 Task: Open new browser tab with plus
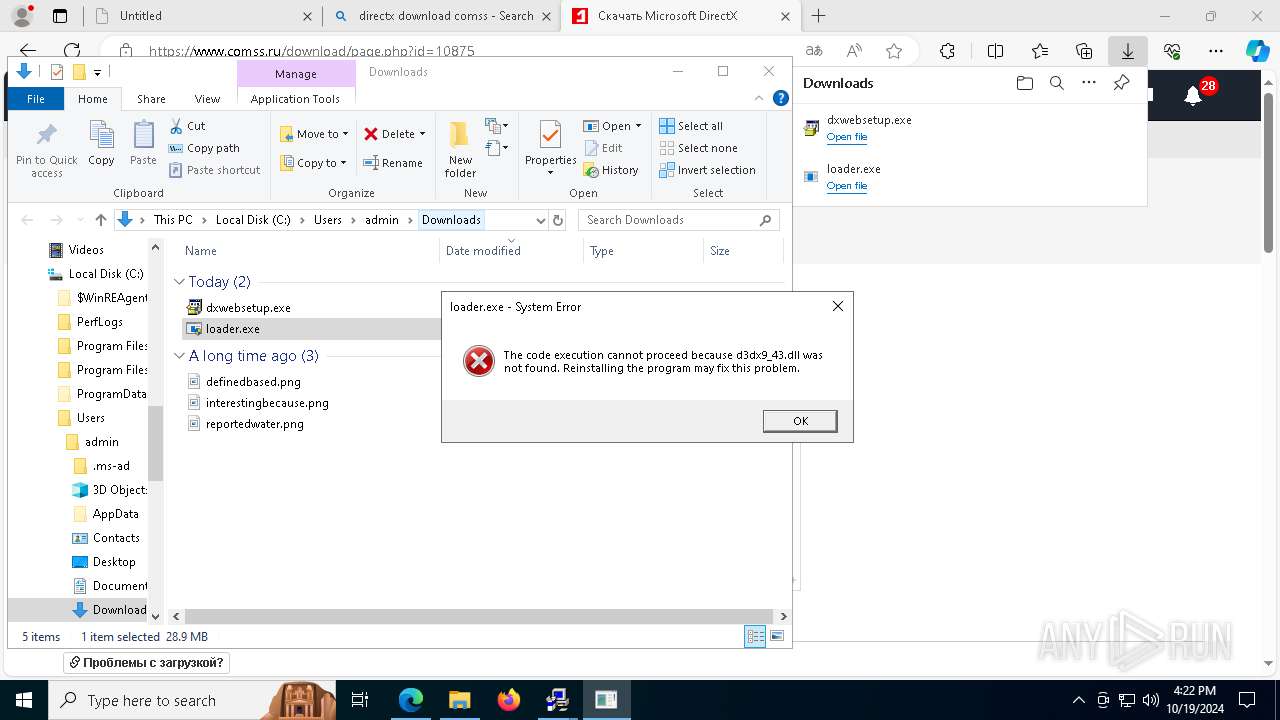(818, 16)
